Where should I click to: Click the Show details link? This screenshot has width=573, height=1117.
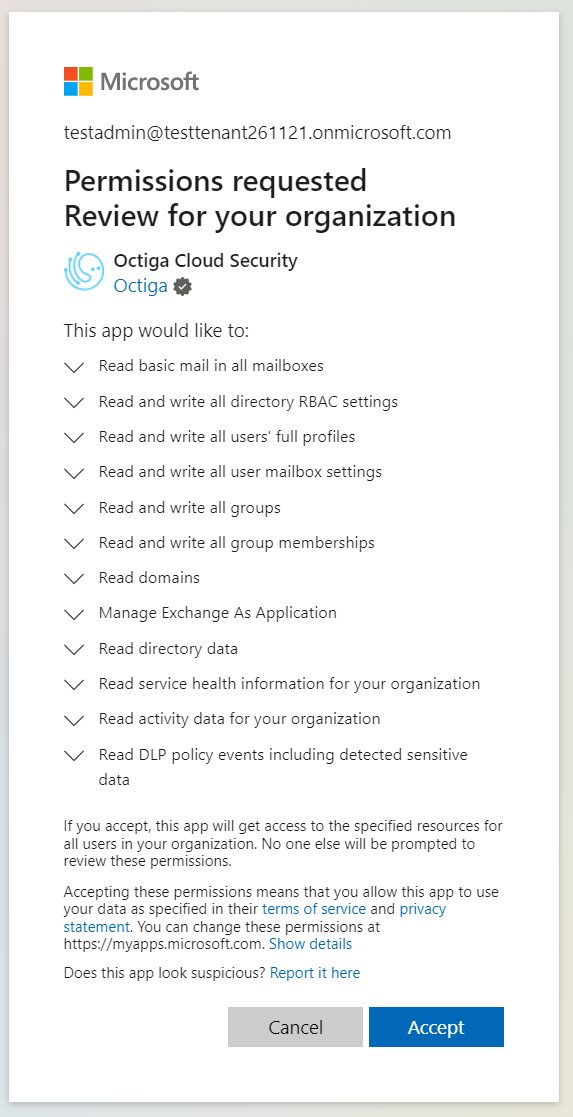coord(310,945)
